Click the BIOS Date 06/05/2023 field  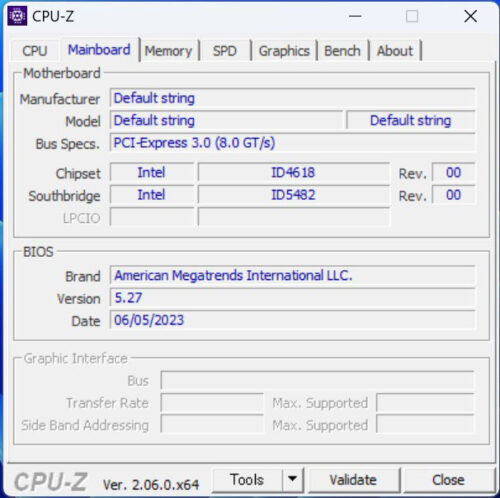(293, 320)
